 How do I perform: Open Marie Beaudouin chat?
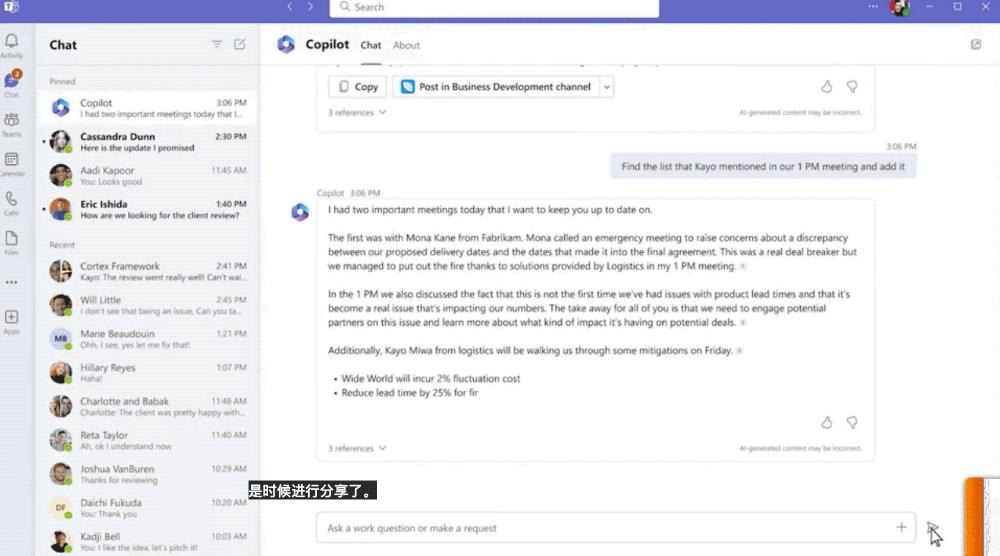147,339
